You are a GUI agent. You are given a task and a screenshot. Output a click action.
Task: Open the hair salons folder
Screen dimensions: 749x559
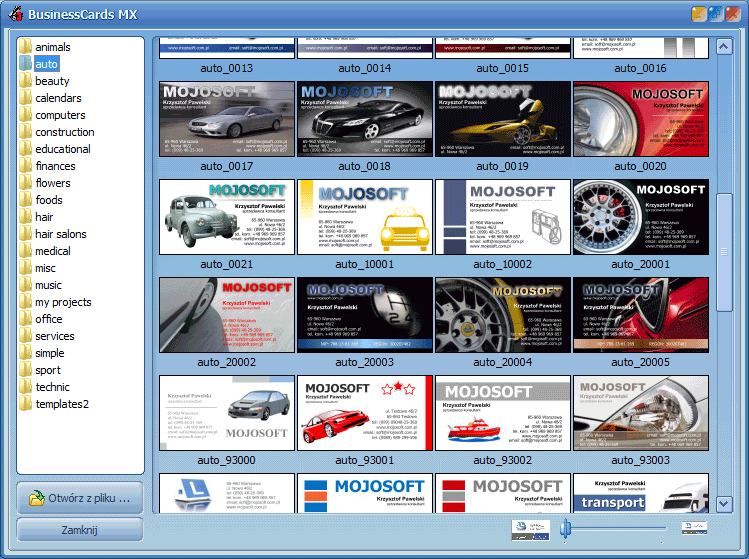(x=61, y=234)
